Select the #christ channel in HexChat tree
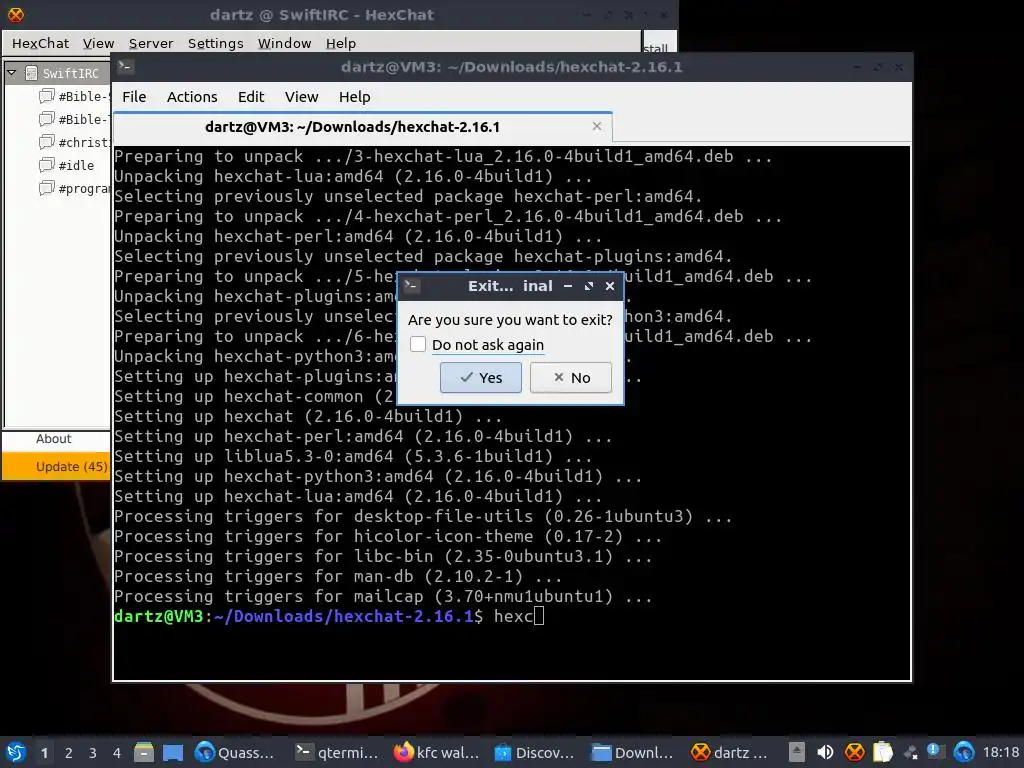1024x768 pixels. click(x=74, y=142)
